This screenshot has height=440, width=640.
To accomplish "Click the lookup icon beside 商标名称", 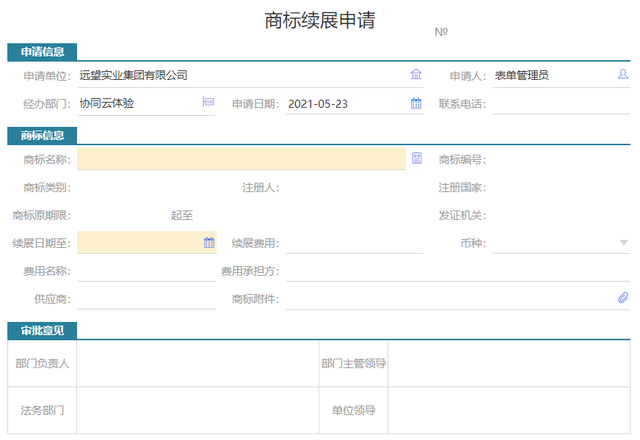I will click(417, 158).
